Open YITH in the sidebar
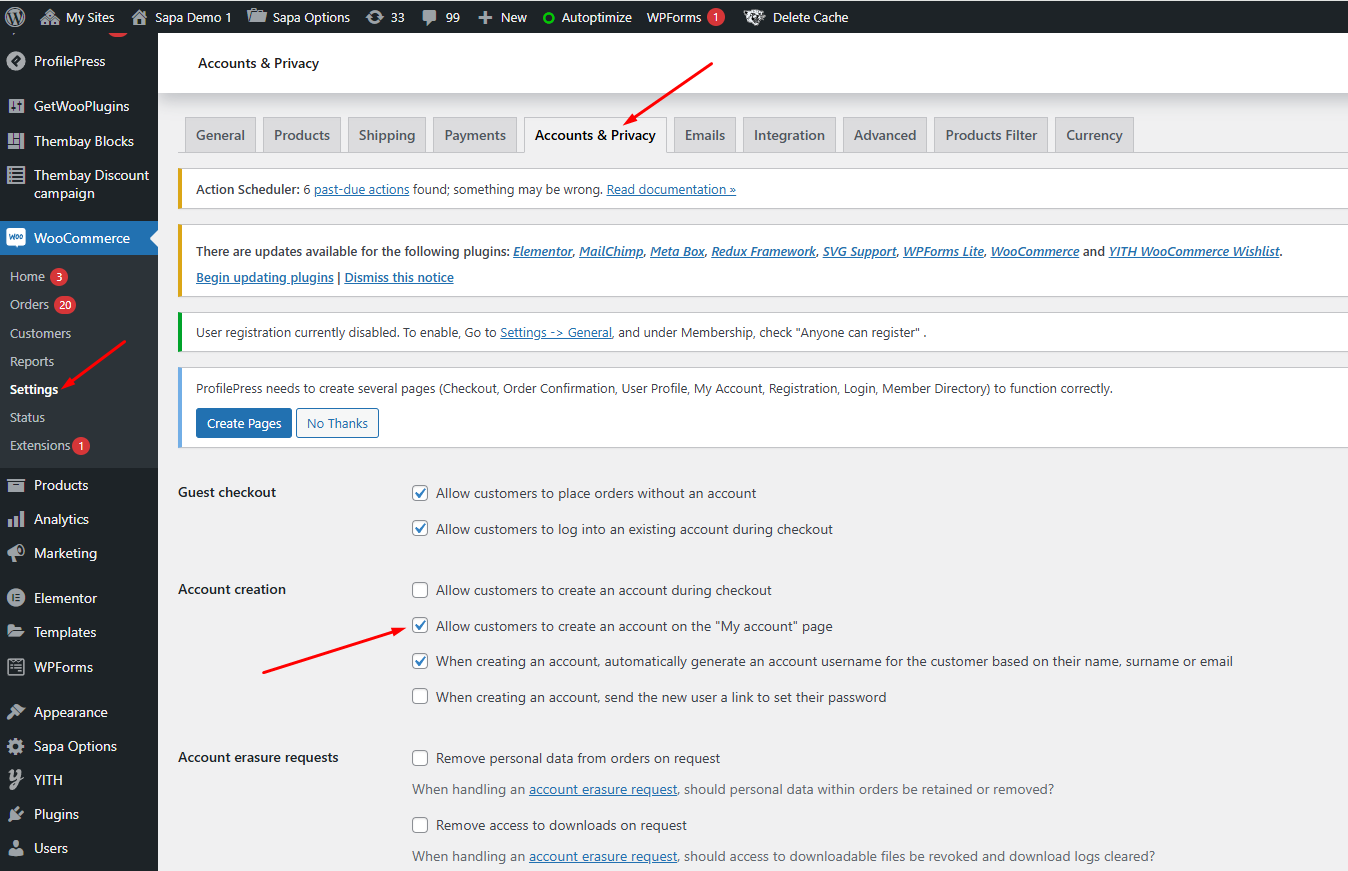The image size is (1348, 871). coord(78,780)
